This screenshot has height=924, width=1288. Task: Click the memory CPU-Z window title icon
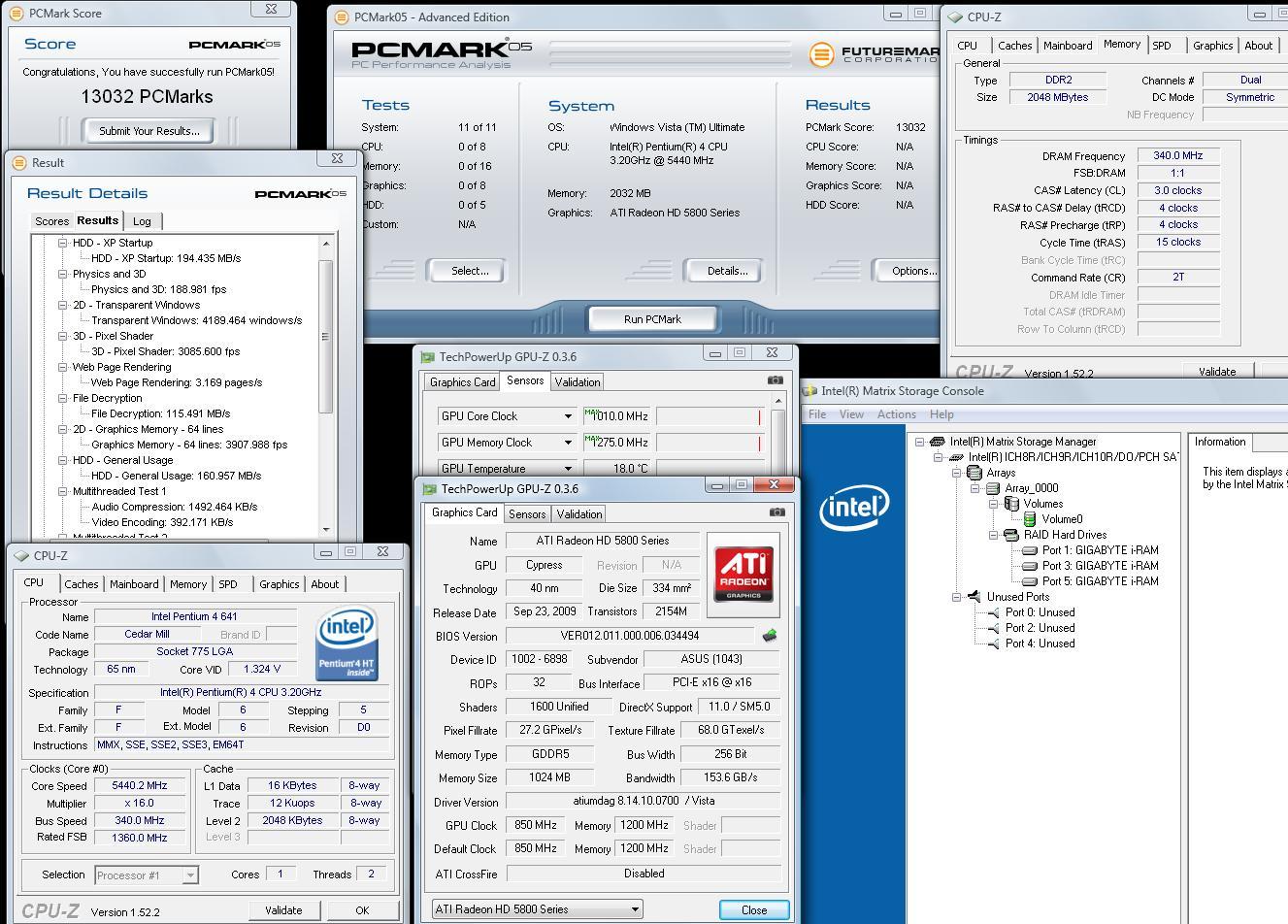(955, 16)
